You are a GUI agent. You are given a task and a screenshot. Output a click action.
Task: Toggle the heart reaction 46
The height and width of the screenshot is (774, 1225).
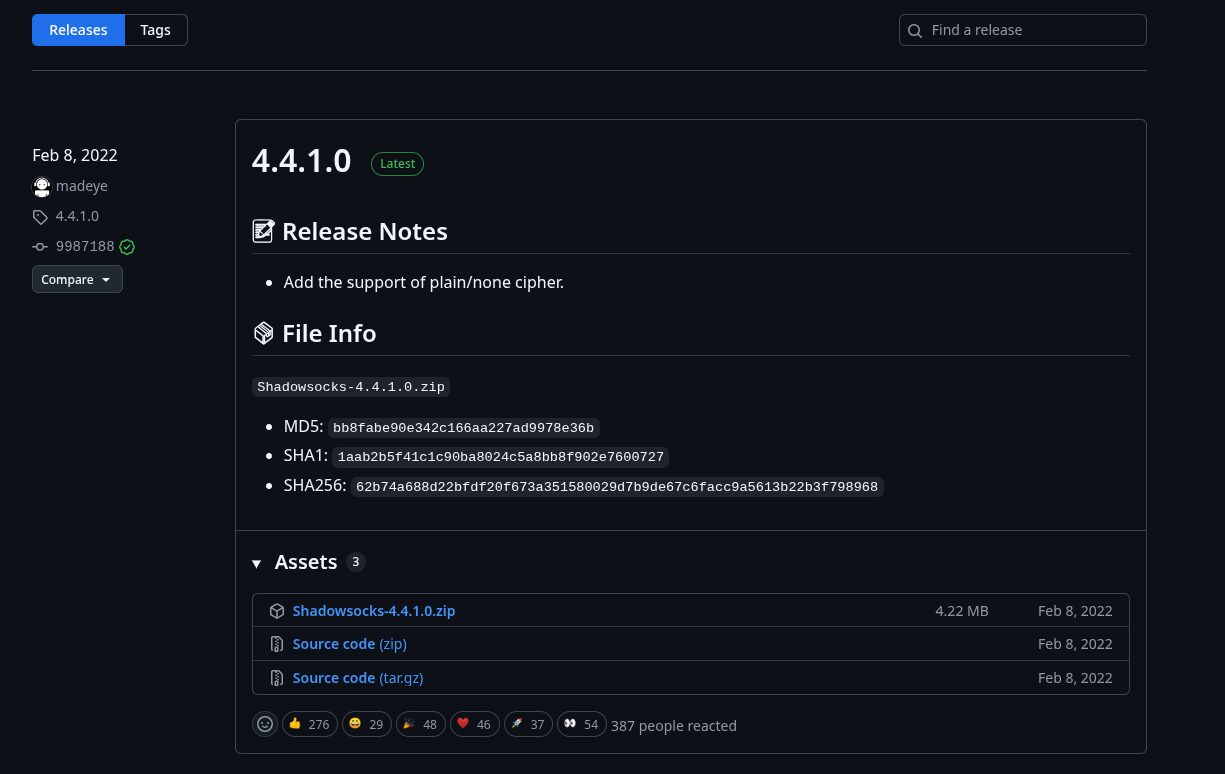pyautogui.click(x=474, y=724)
